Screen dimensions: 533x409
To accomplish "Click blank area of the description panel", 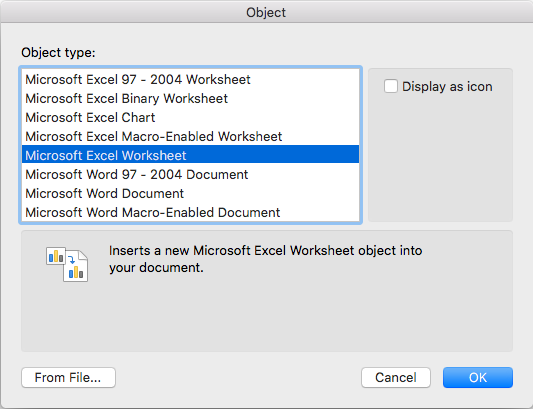I will (267, 316).
